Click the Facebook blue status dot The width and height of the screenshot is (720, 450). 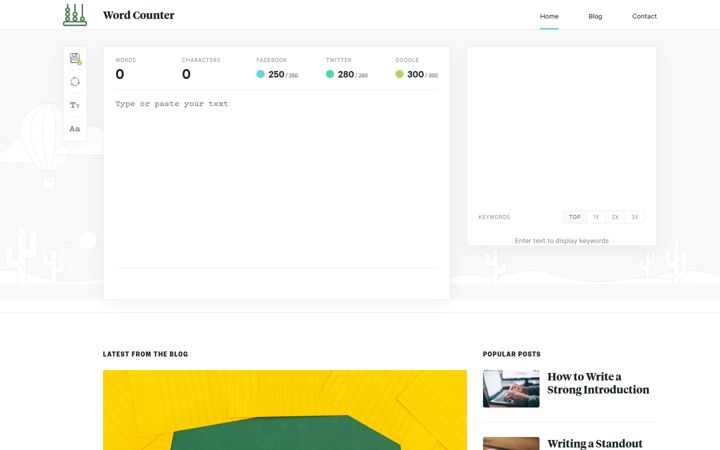(260, 74)
